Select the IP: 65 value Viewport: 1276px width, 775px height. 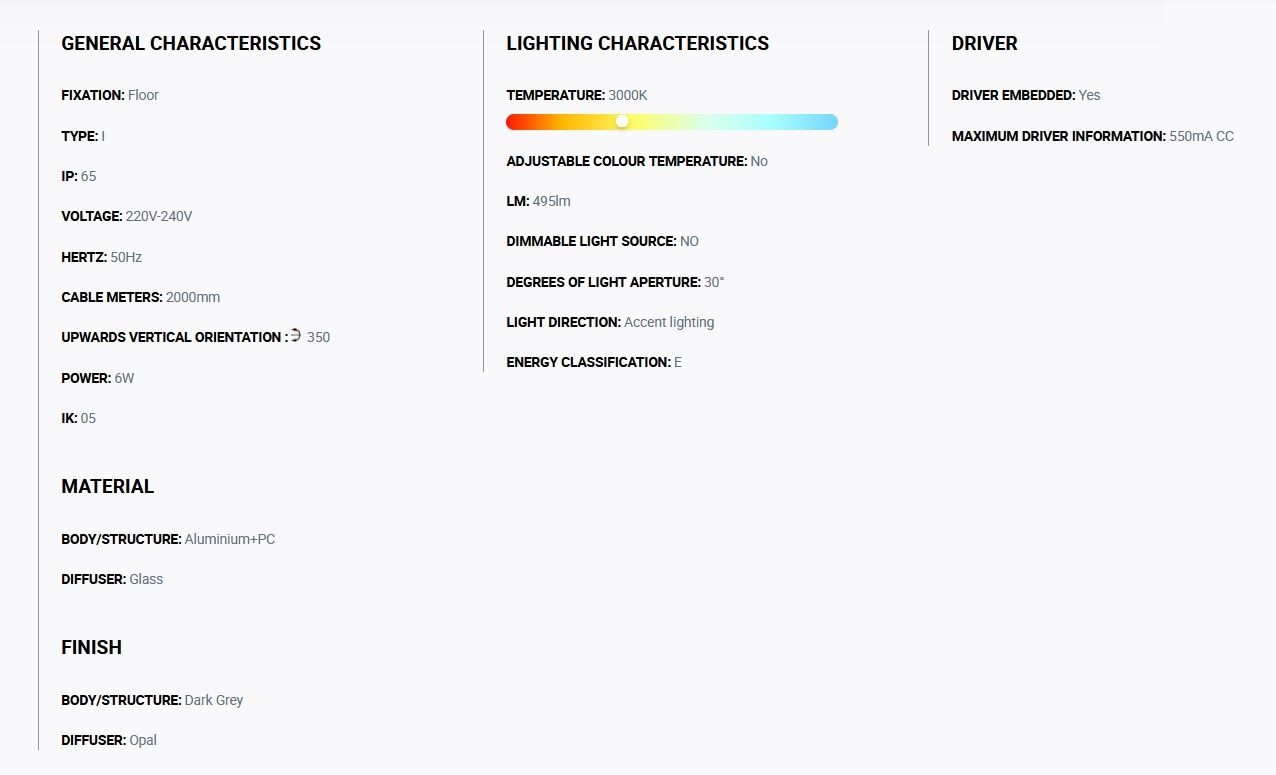[x=88, y=176]
